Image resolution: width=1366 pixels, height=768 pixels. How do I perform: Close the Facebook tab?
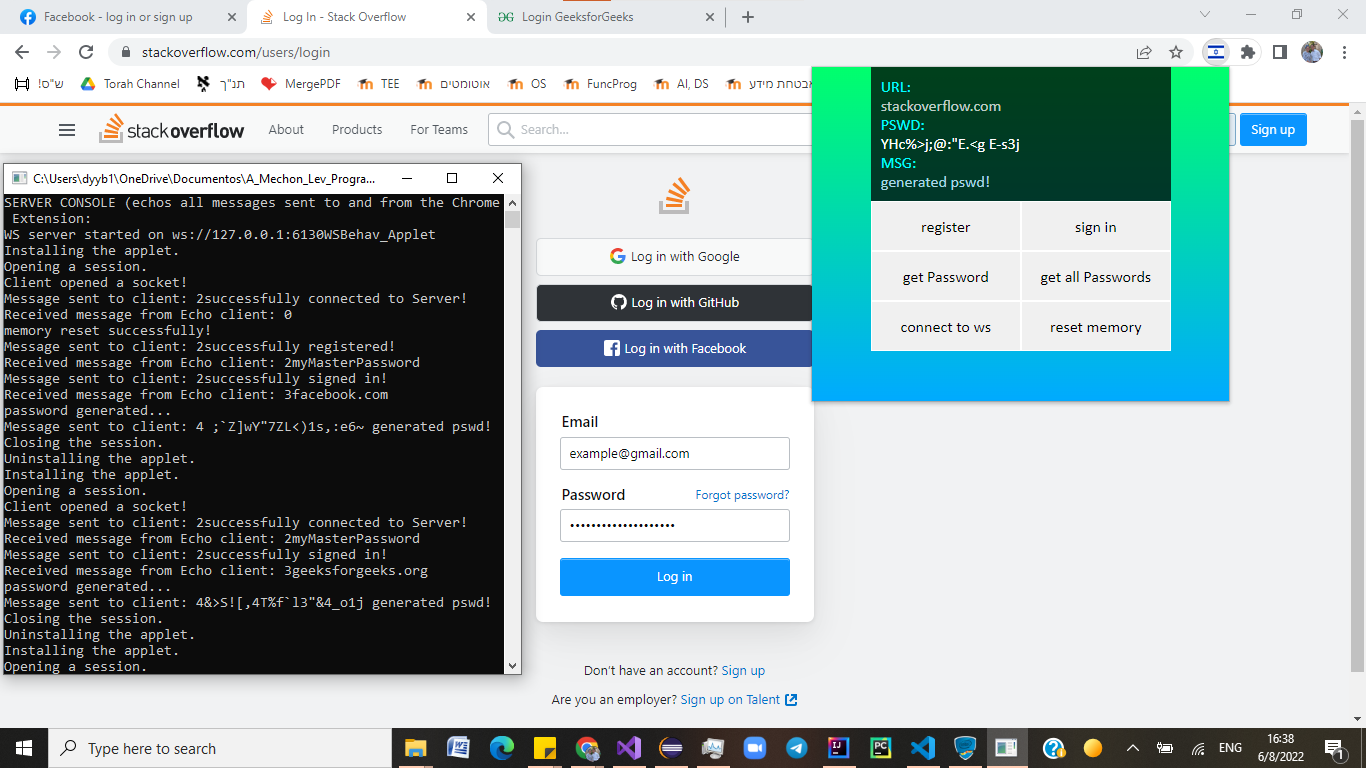point(232,17)
